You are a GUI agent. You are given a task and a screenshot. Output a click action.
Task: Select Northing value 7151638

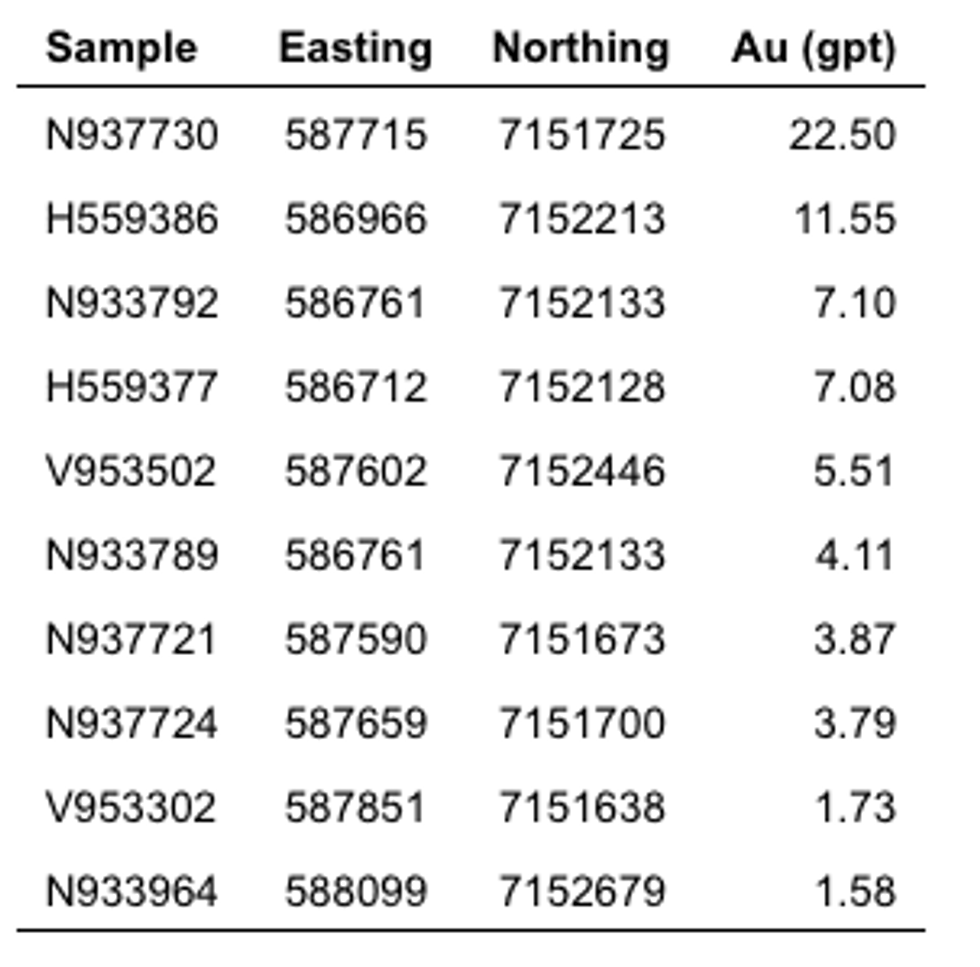click(x=581, y=807)
